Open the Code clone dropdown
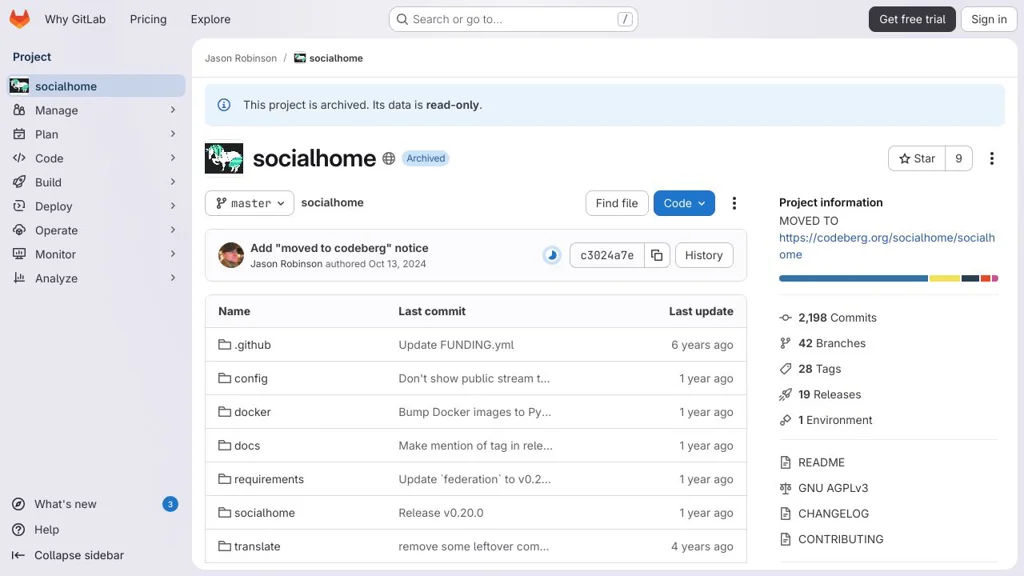Screen dimensions: 1024x576 pos(684,203)
